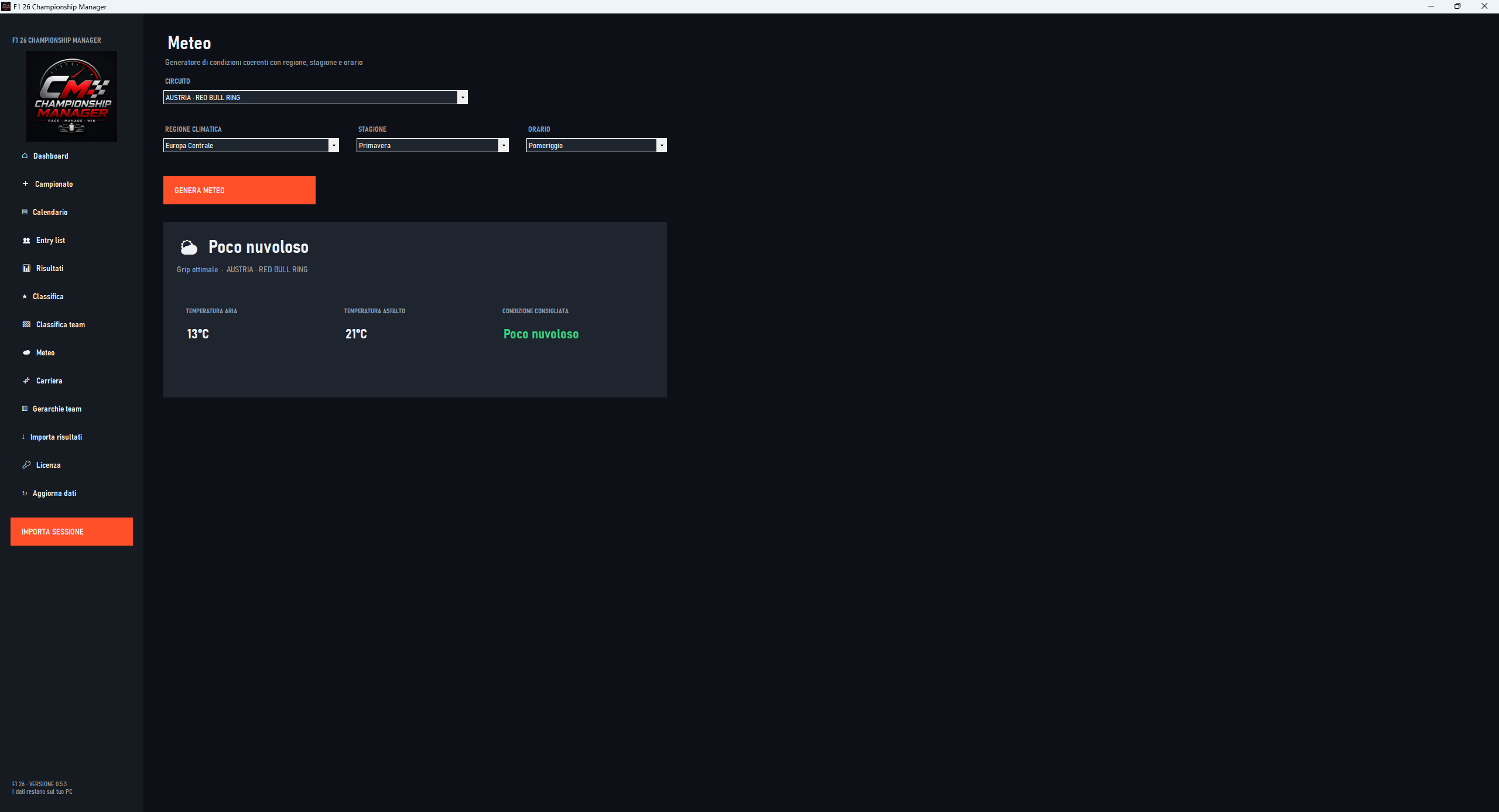Open the Regione Climatica dropdown
This screenshot has height=812, width=1499.
[251, 145]
